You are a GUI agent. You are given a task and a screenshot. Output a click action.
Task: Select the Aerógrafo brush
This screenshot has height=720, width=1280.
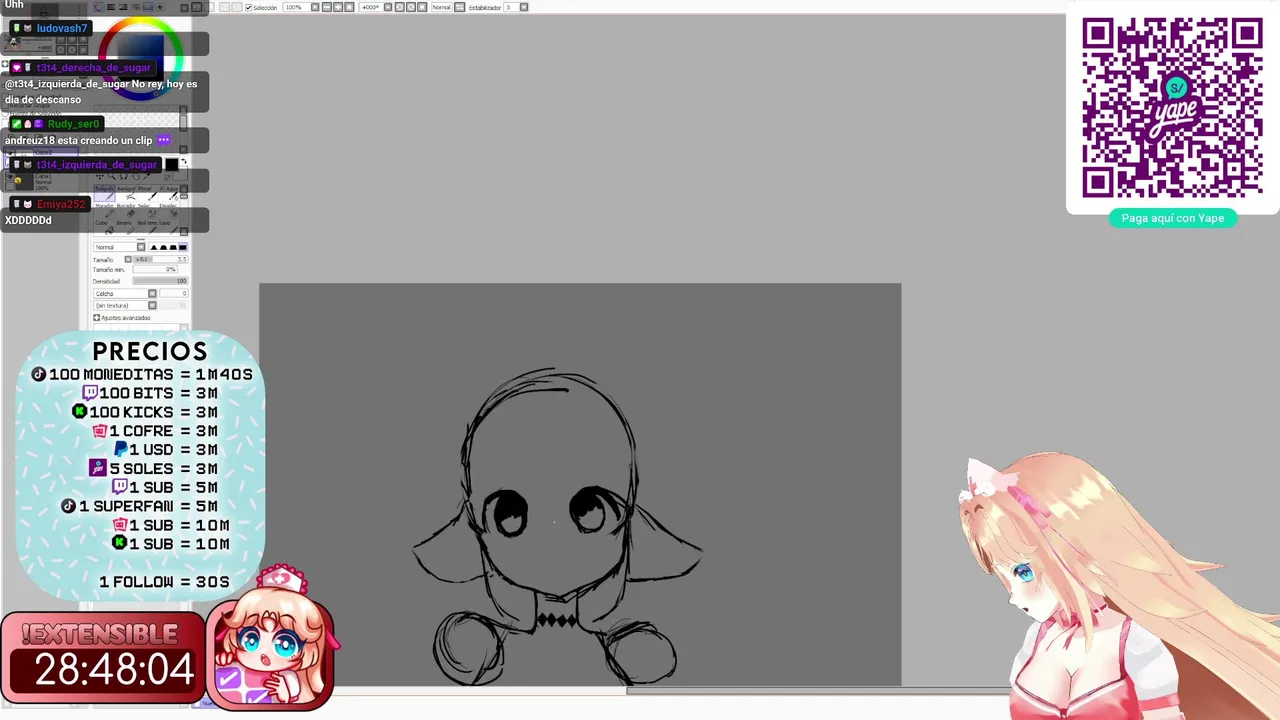(x=127, y=193)
